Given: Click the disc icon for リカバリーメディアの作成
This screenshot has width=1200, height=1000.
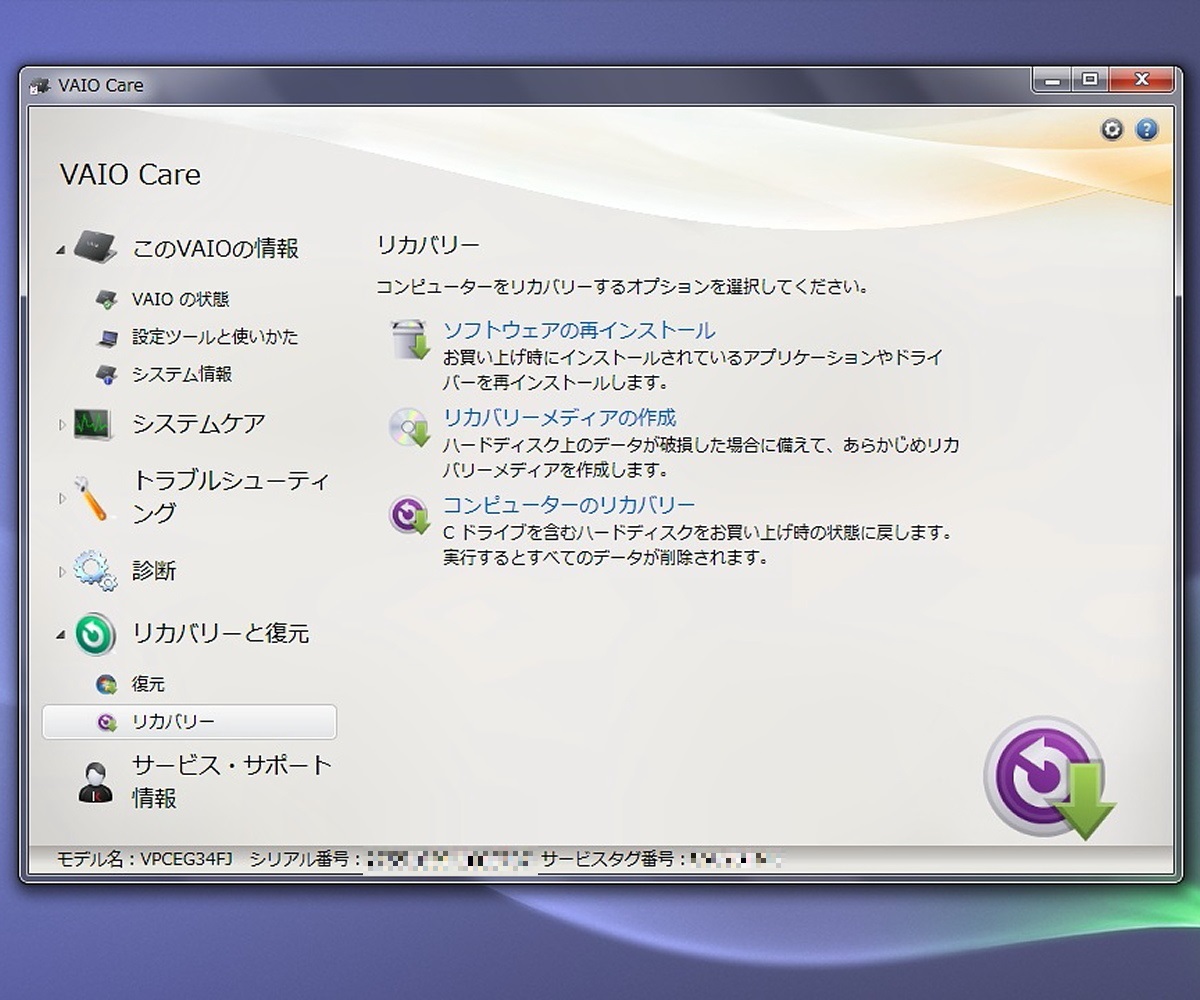Looking at the screenshot, I should point(409,427).
